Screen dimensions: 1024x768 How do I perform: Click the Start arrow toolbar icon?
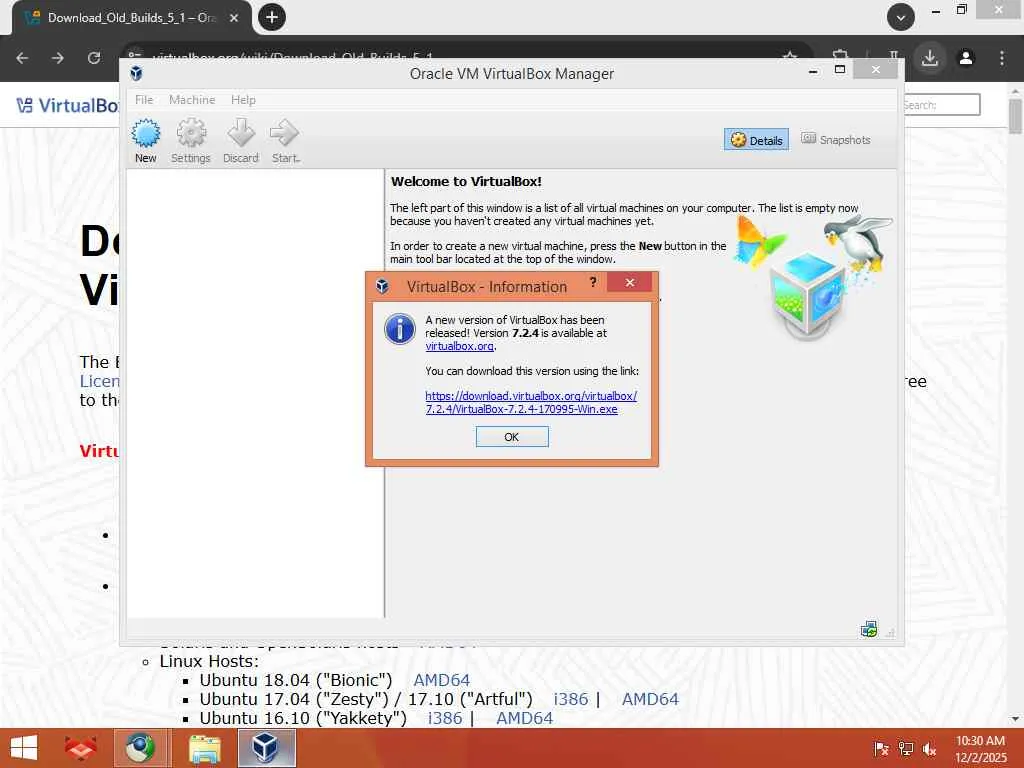click(285, 141)
